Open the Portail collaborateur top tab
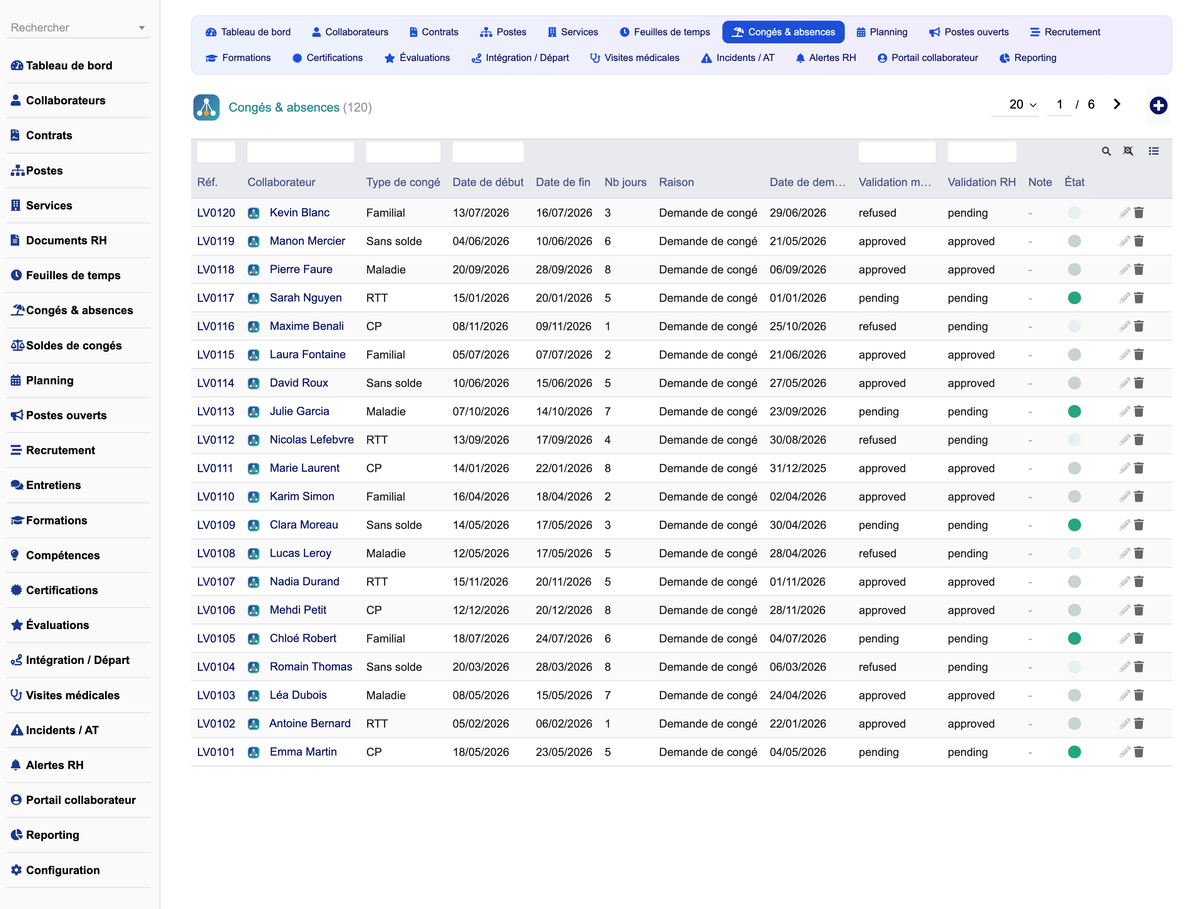This screenshot has width=1200, height=909. [927, 58]
